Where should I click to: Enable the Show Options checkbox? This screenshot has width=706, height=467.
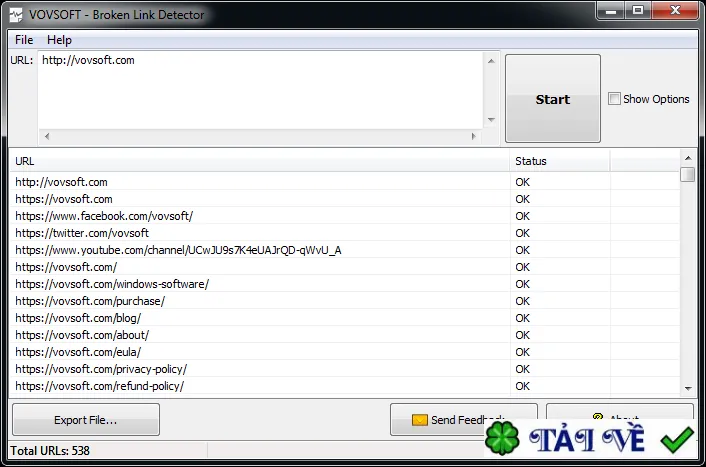614,99
